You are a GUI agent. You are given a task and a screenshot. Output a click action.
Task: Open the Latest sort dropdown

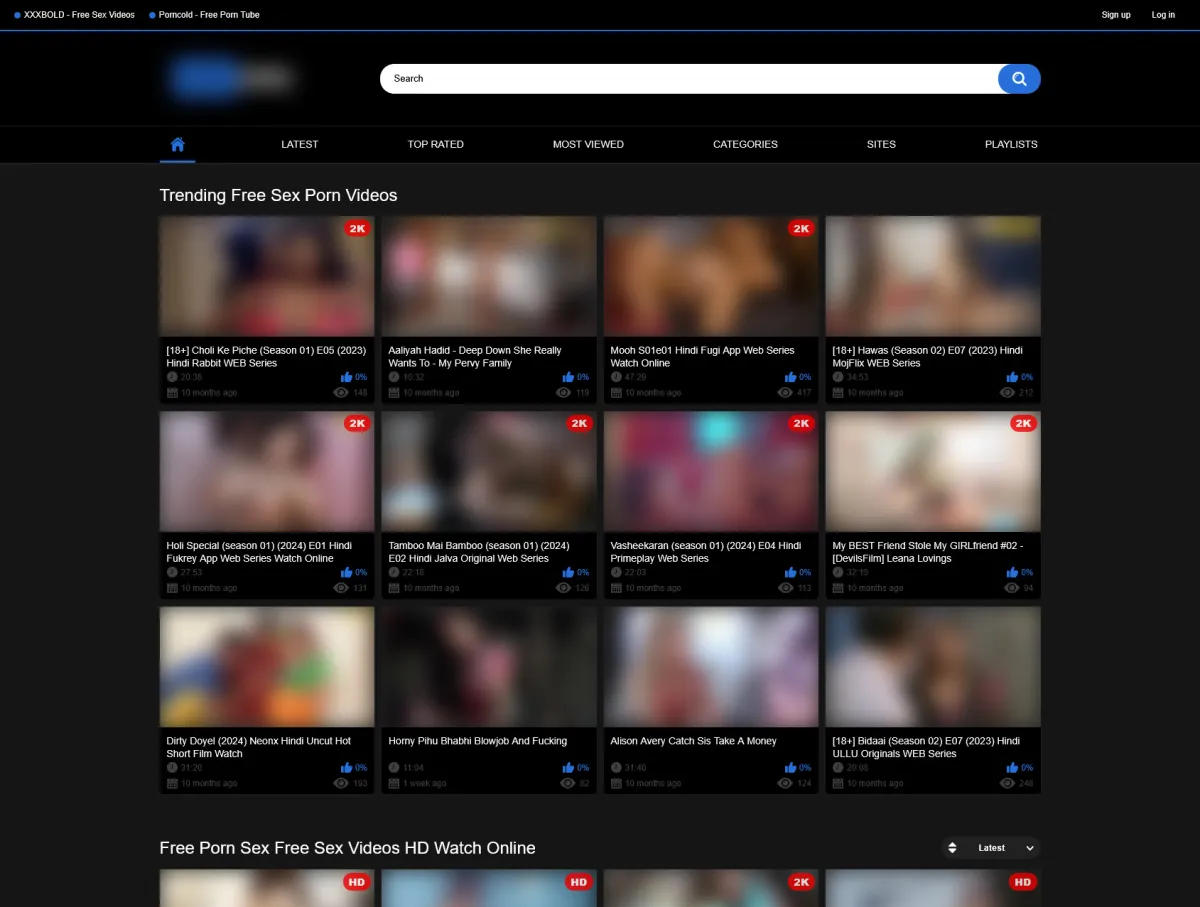[991, 848]
